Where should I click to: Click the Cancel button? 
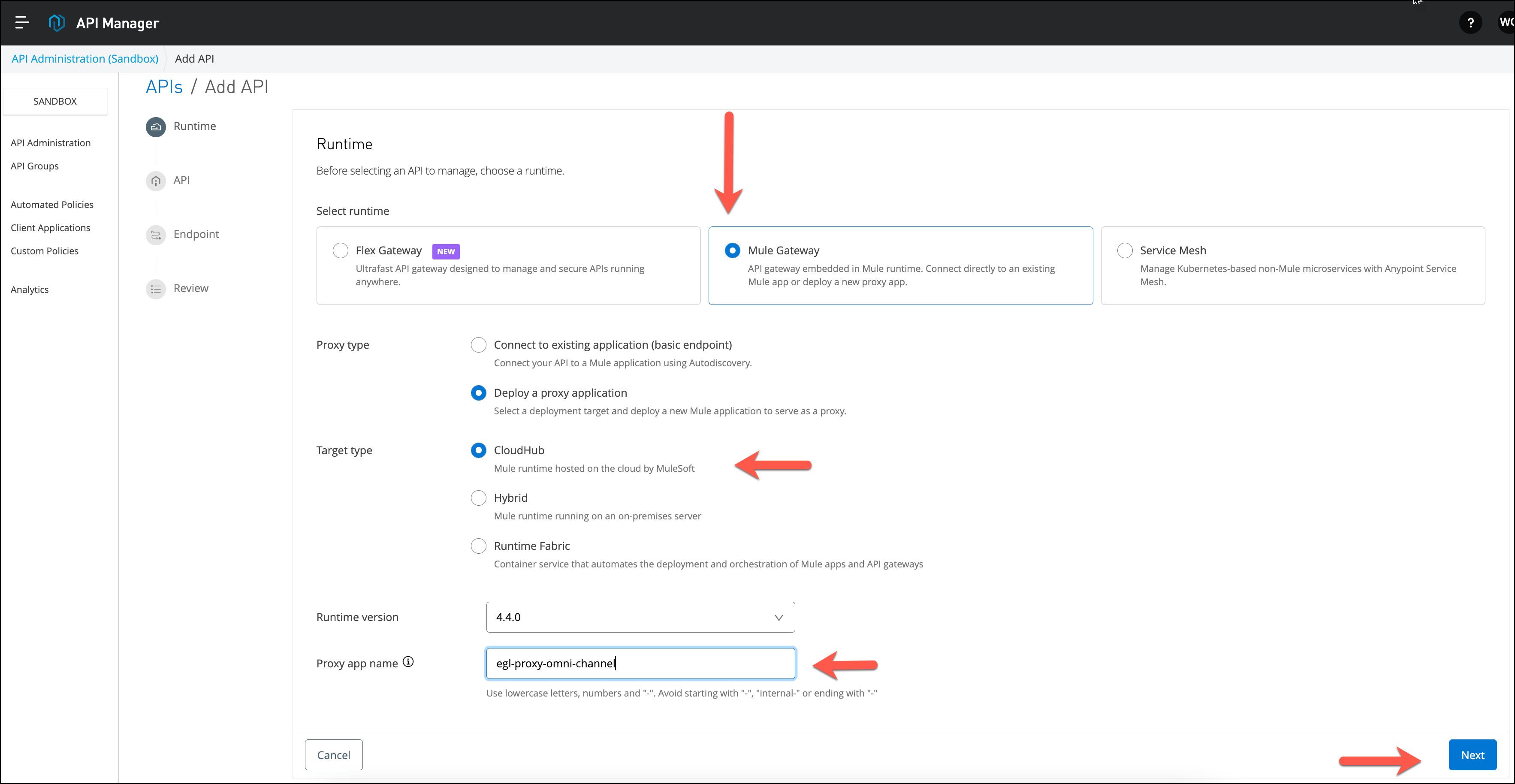[333, 754]
